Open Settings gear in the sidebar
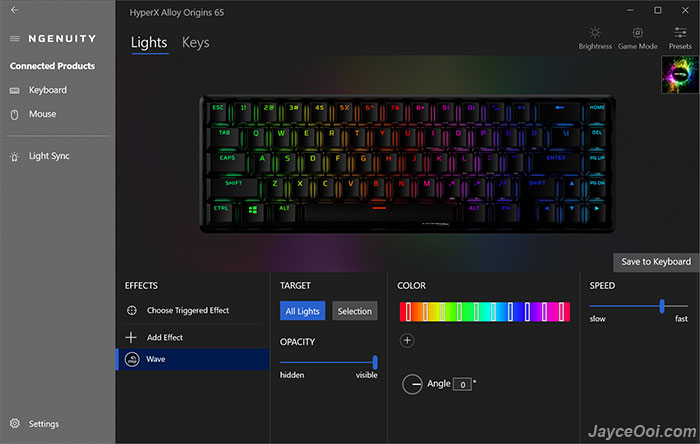700x444 pixels. point(15,423)
